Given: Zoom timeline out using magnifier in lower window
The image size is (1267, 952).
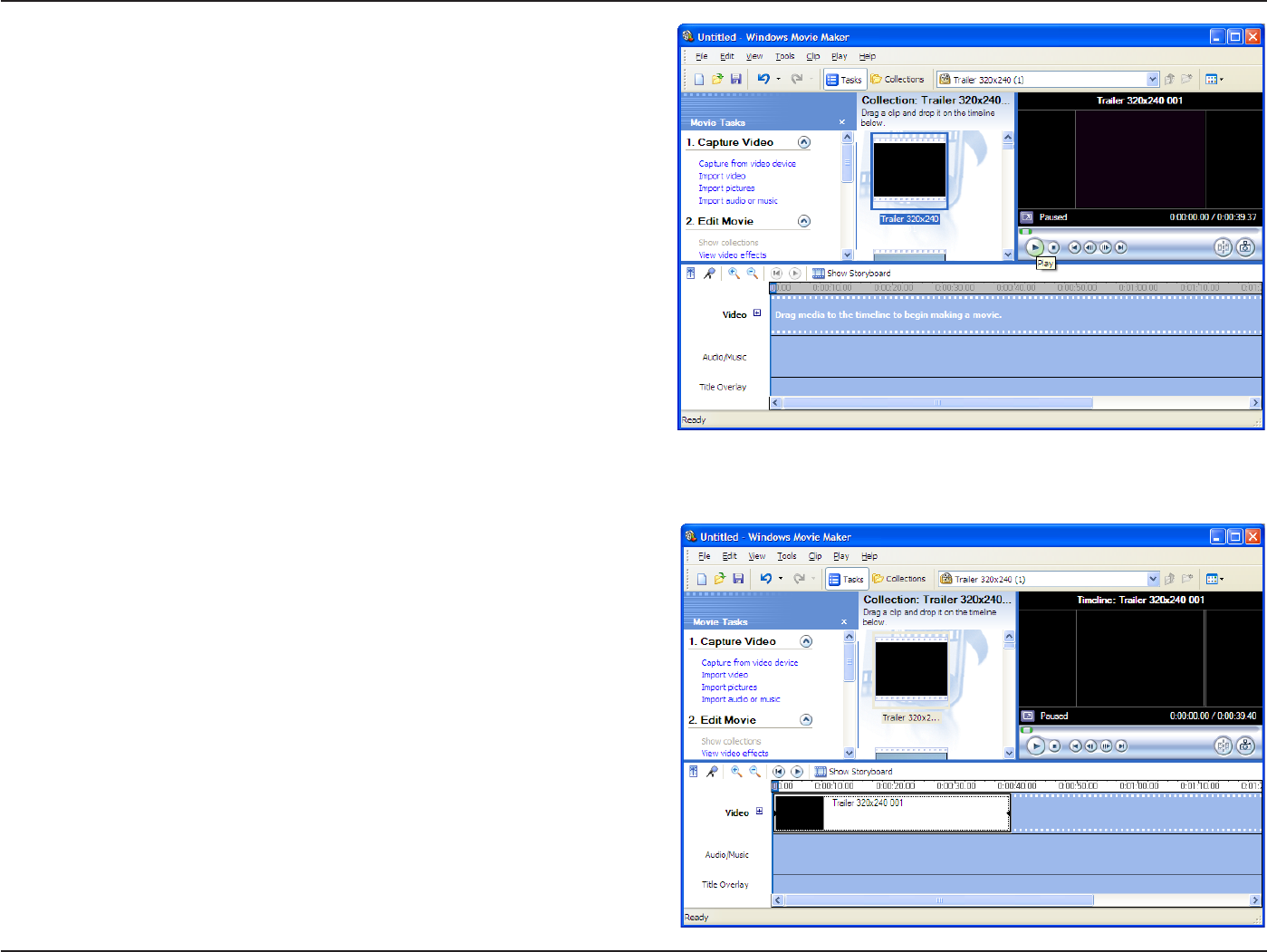Looking at the screenshot, I should tap(754, 772).
